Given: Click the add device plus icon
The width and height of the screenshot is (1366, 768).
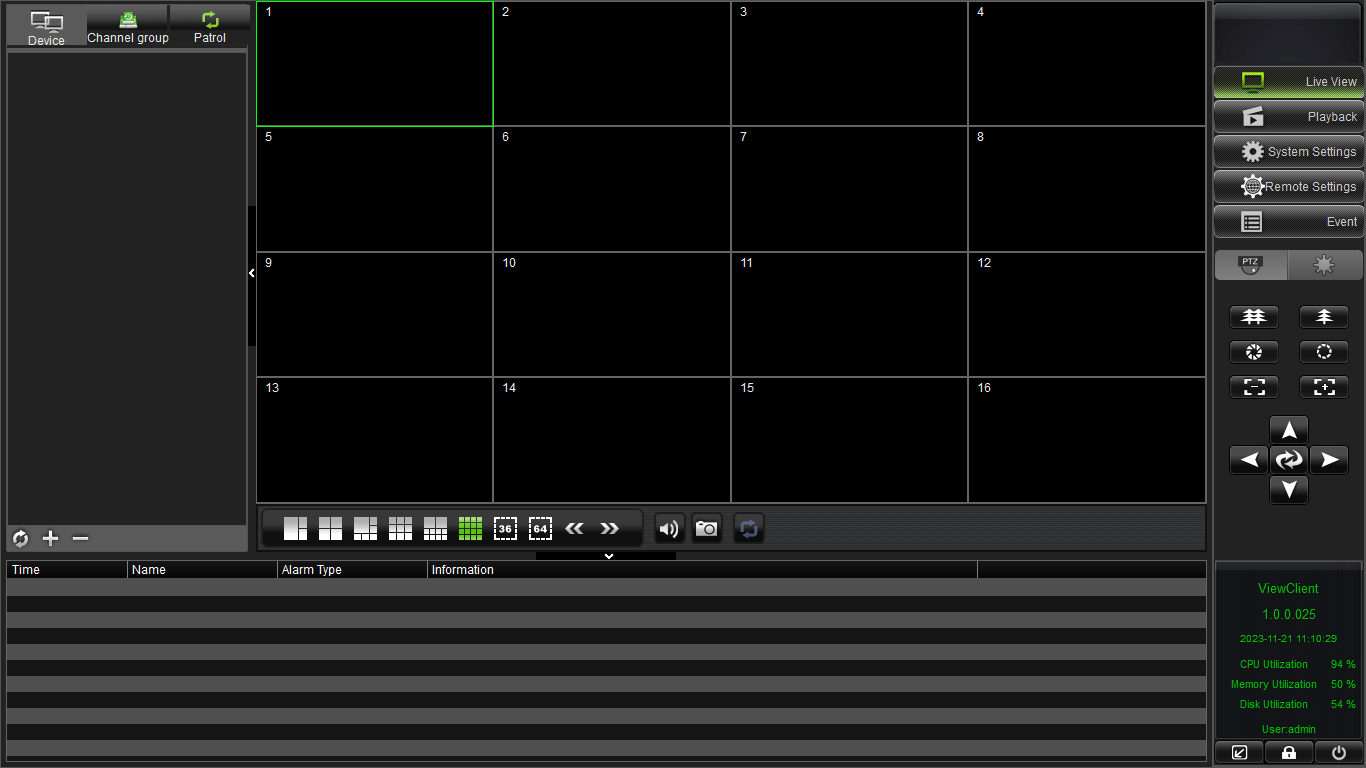Looking at the screenshot, I should coord(51,539).
